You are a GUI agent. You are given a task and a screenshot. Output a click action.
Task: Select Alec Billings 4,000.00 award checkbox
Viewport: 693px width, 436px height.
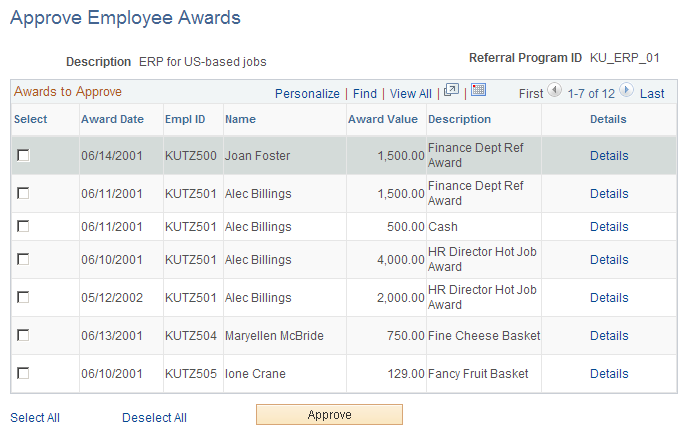pyautogui.click(x=23, y=259)
